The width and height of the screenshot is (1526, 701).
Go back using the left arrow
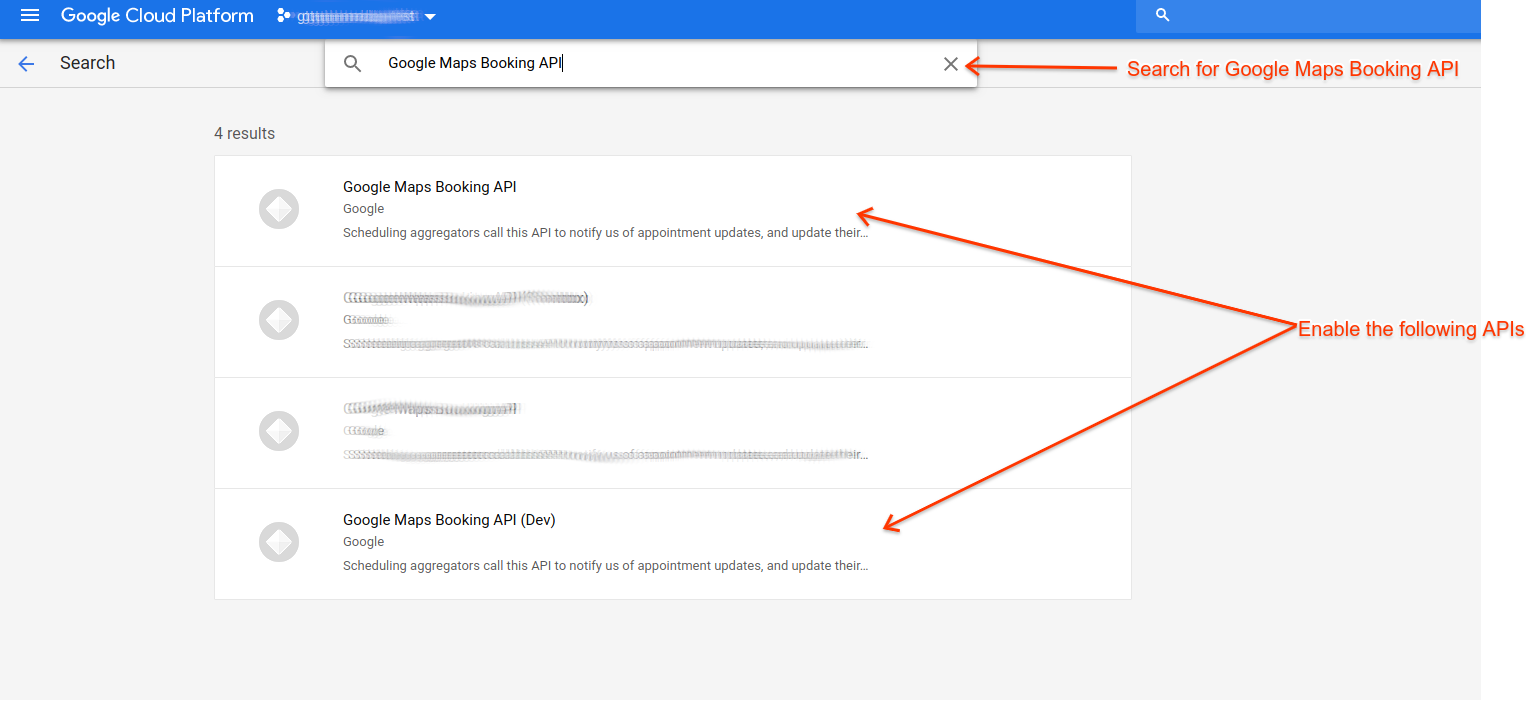[26, 64]
